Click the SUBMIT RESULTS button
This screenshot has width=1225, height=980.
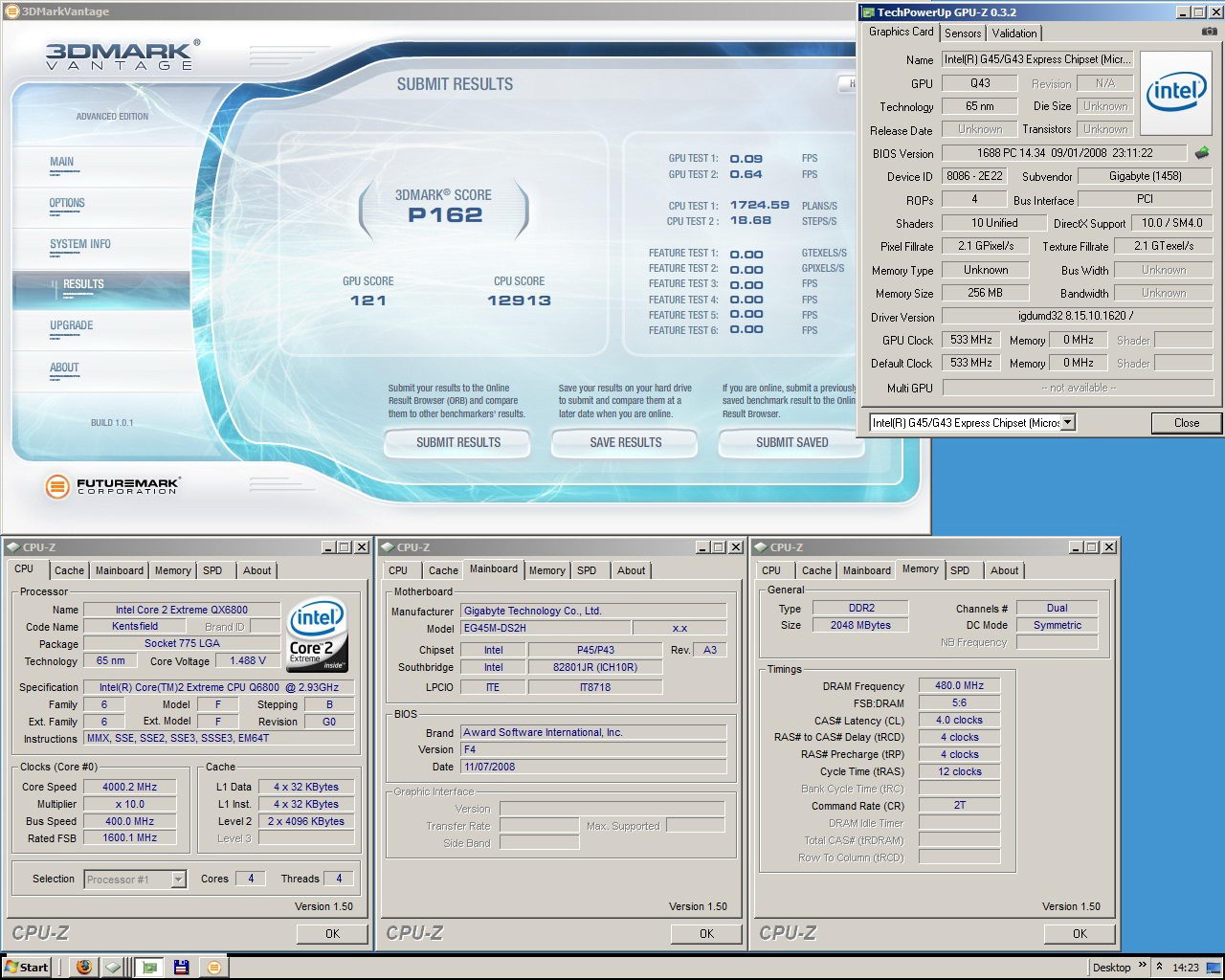click(x=458, y=442)
